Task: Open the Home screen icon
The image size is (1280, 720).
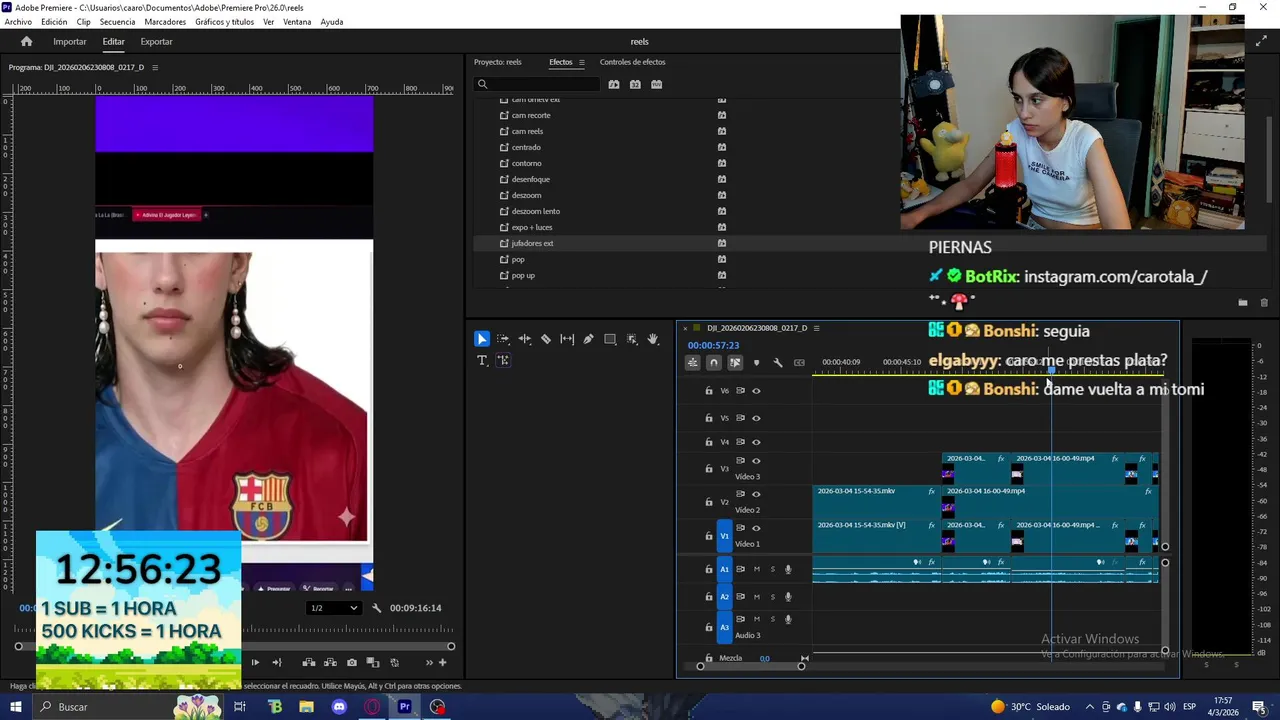Action: point(27,41)
